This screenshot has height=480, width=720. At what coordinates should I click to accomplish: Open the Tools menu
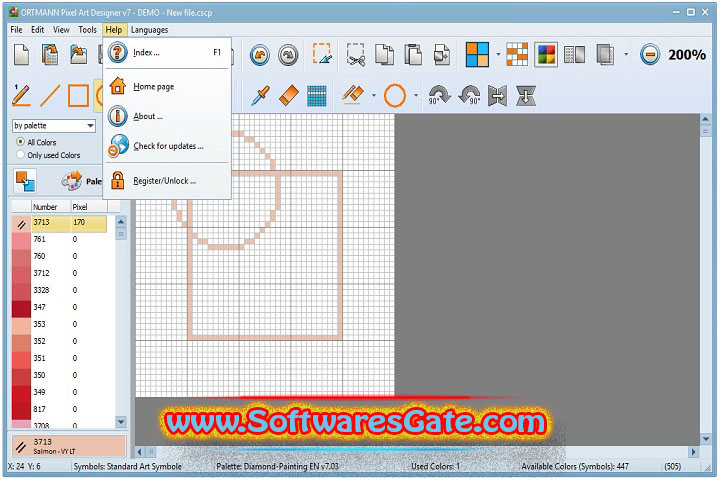(87, 30)
